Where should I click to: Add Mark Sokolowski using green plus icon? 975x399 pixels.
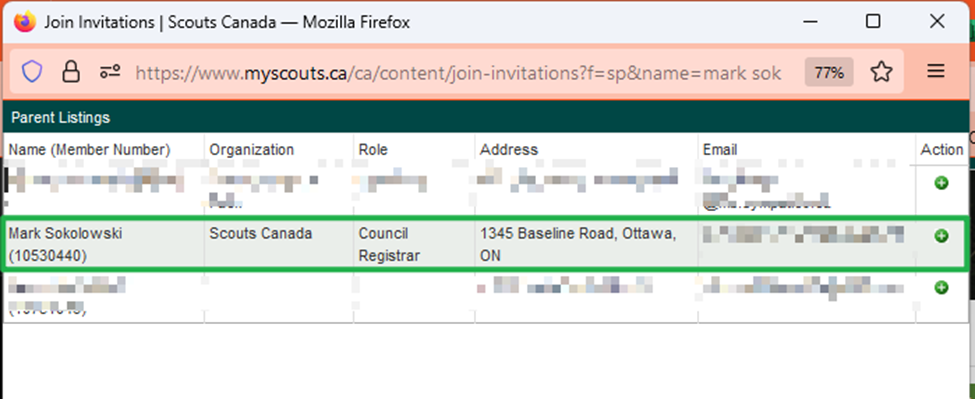(941, 236)
